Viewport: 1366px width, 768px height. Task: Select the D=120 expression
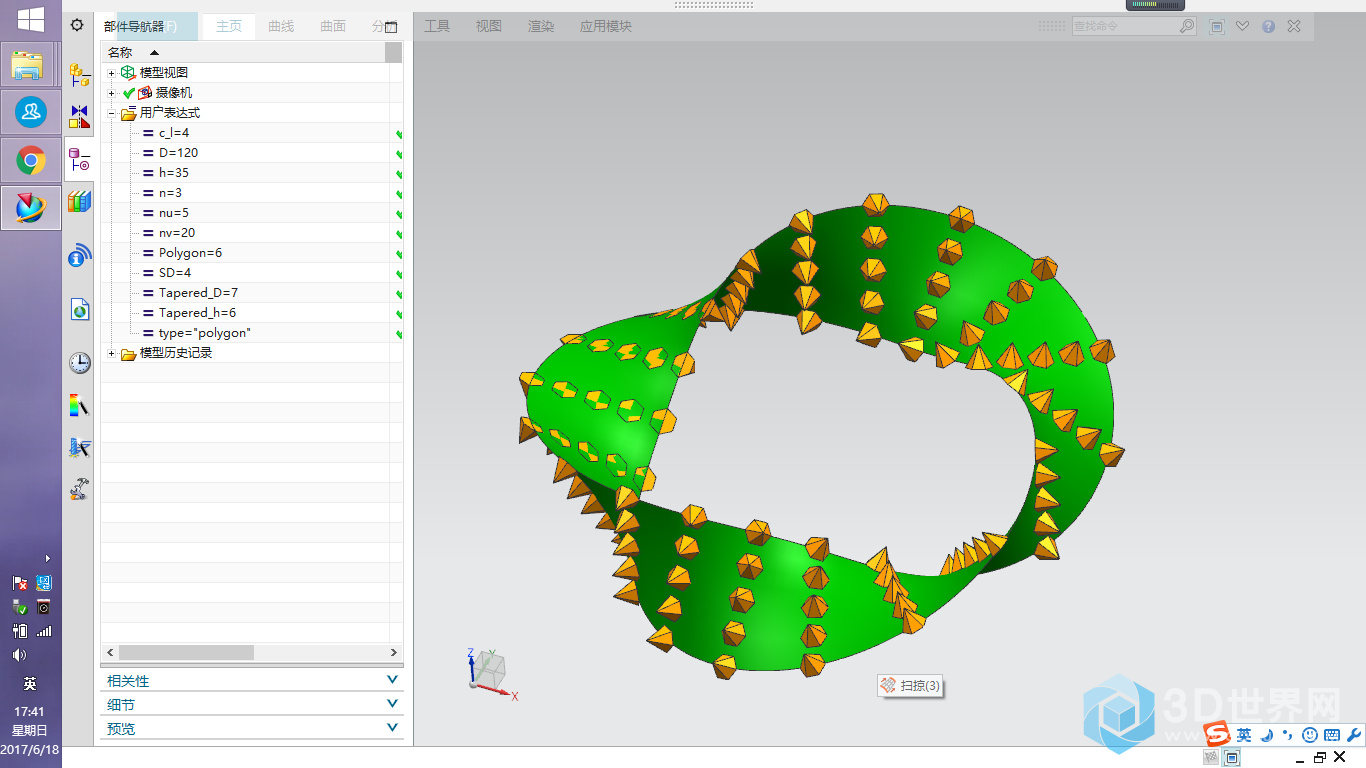[178, 153]
